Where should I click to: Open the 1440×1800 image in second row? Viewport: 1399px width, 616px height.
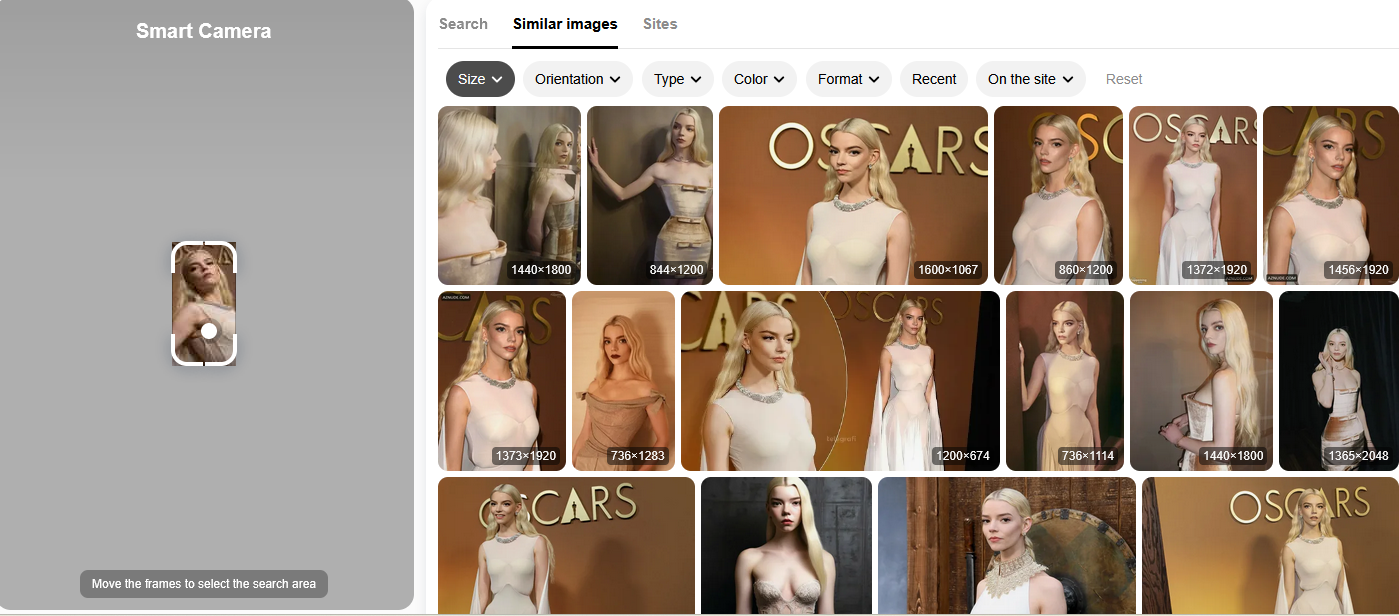[1201, 381]
